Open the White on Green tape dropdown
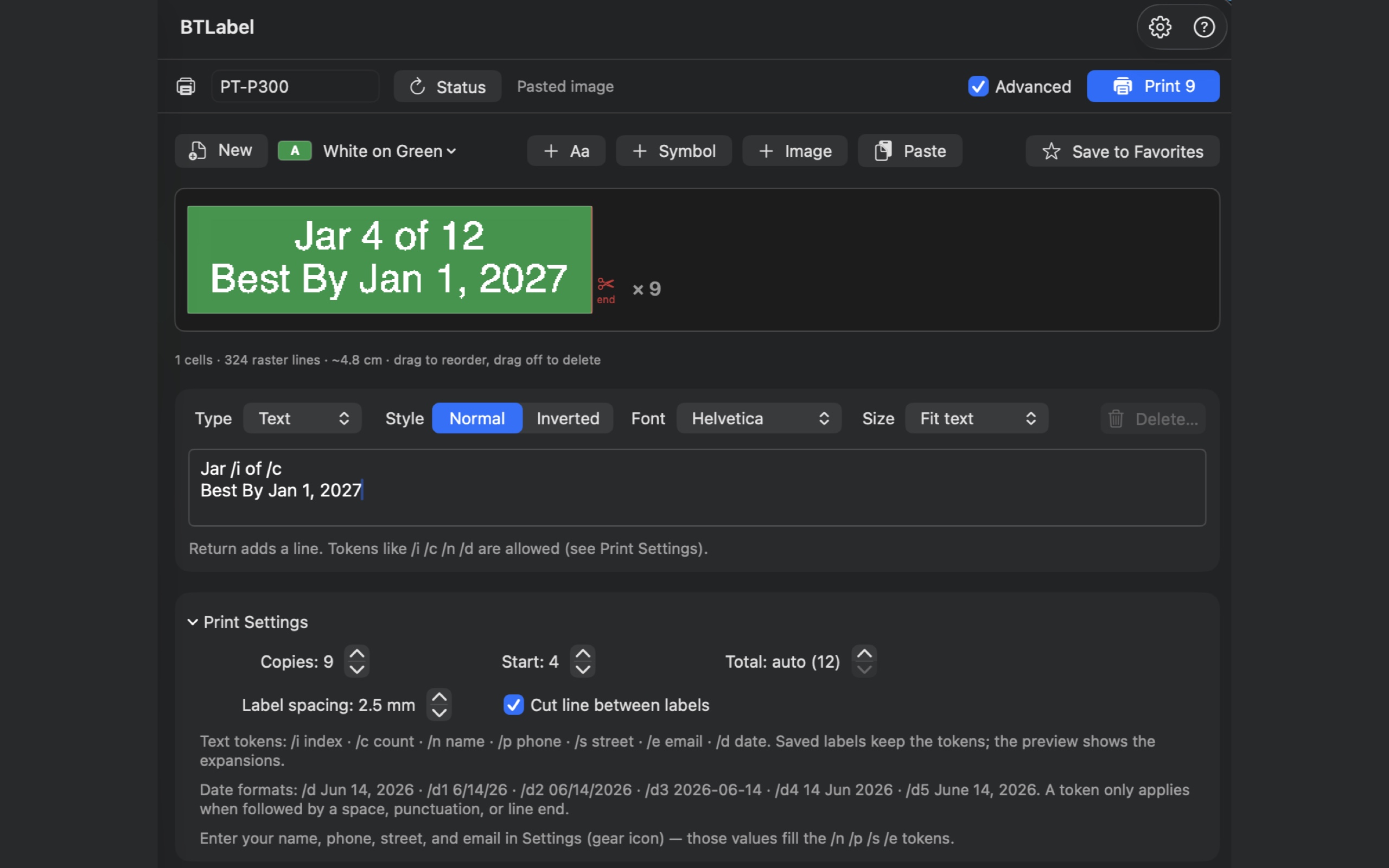1389x868 pixels. click(390, 151)
